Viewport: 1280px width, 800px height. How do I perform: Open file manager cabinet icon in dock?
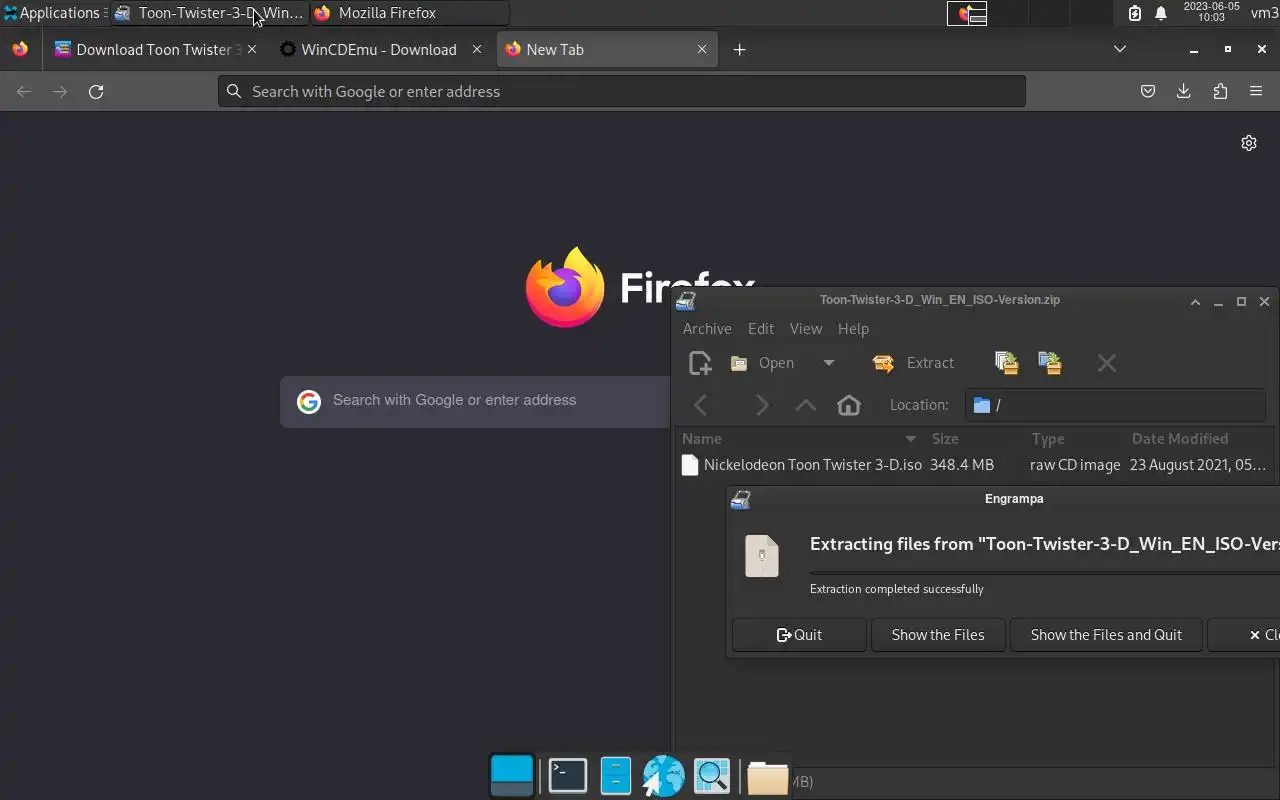615,776
